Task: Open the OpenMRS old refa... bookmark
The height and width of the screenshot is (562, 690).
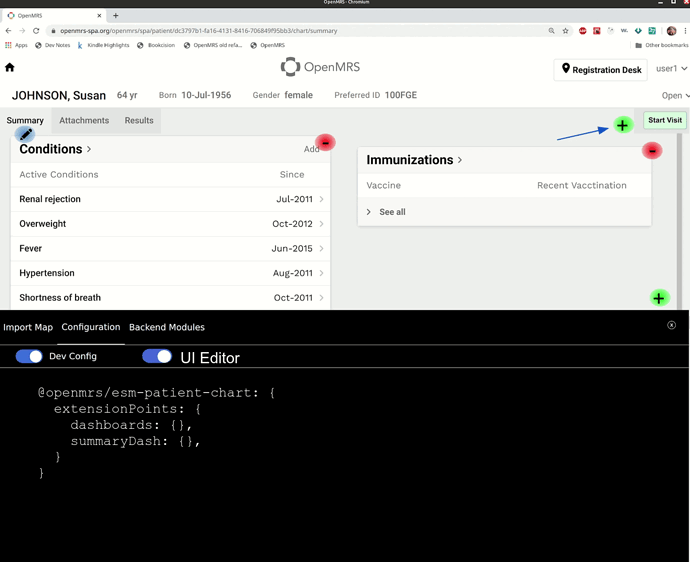Action: [x=213, y=45]
